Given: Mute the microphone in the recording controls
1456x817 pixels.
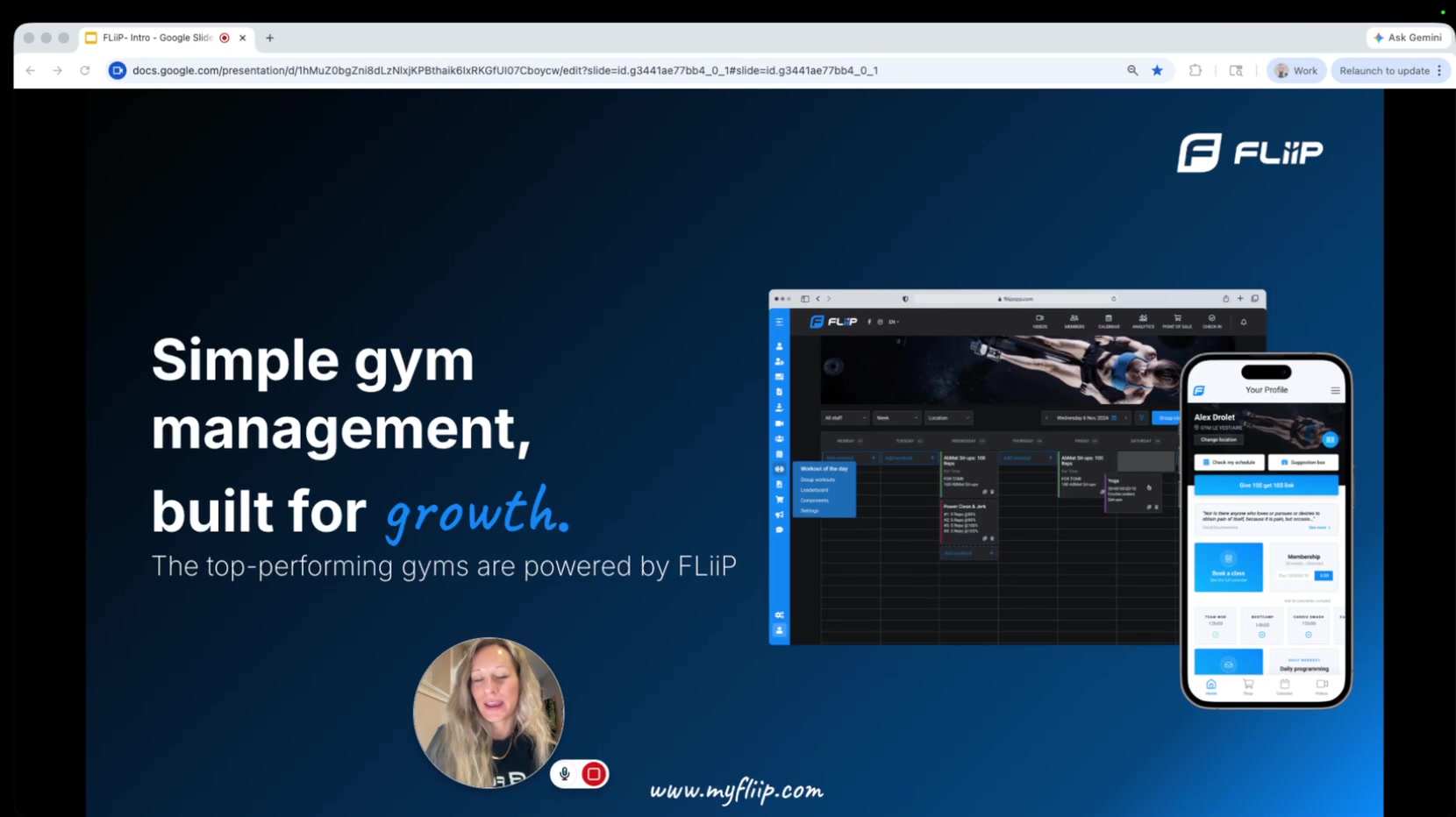Looking at the screenshot, I should tap(565, 774).
